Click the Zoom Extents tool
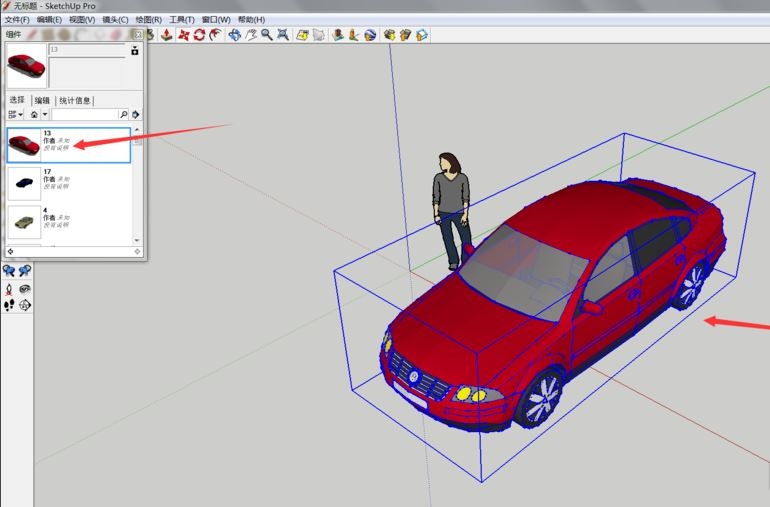Image resolution: width=770 pixels, height=507 pixels. pos(283,35)
